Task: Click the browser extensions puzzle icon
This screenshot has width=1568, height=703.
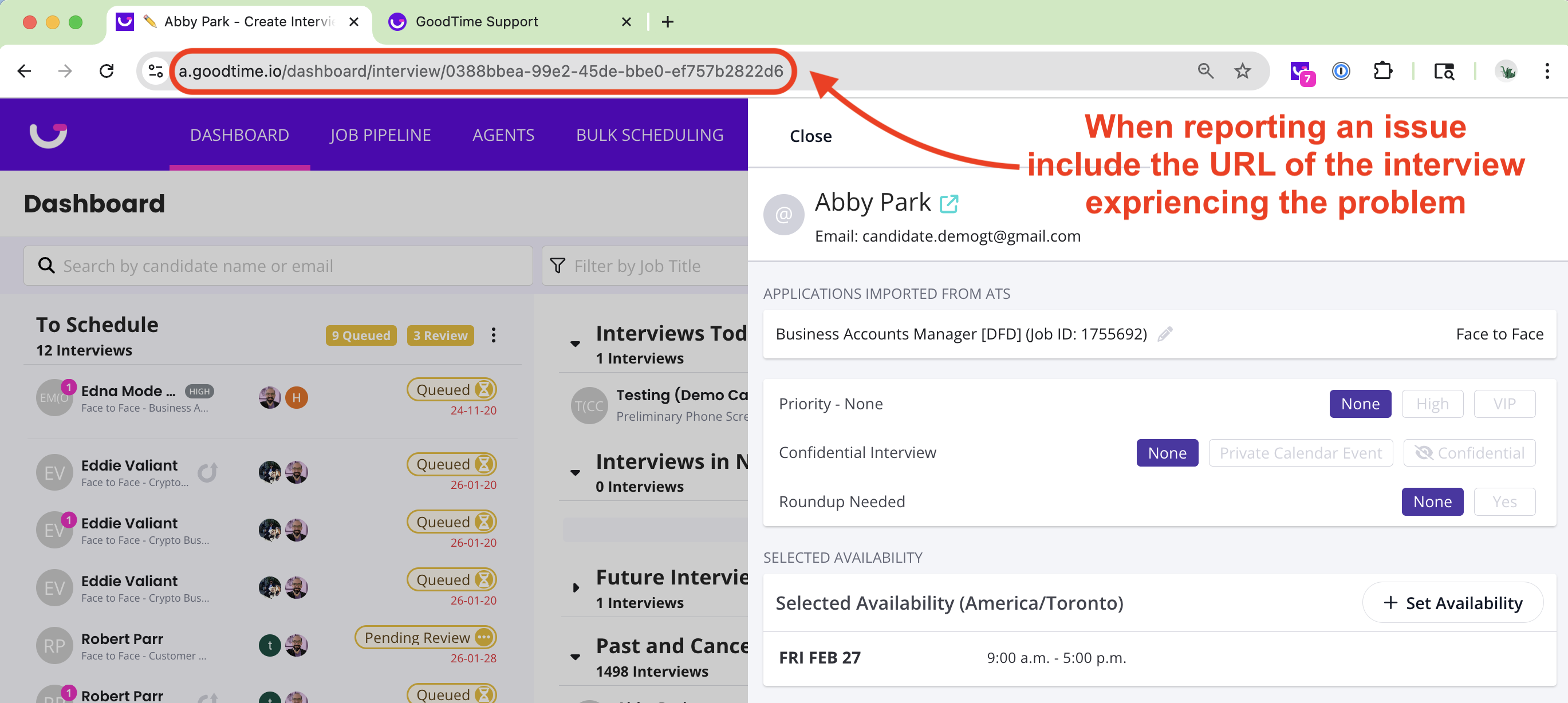Action: [1382, 71]
